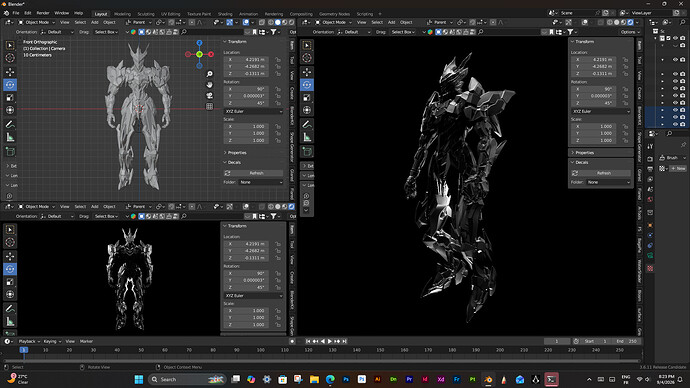Toggle X-ray in top-left viewport header

261,22
